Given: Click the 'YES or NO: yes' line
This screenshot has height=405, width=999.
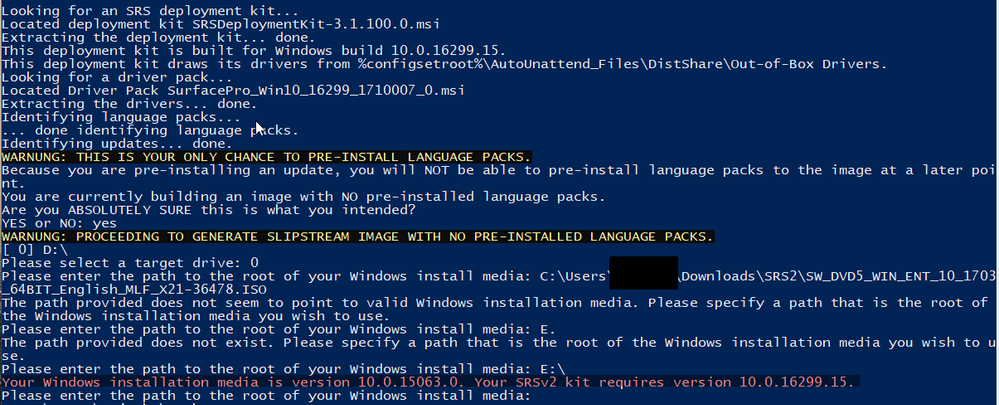Looking at the screenshot, I should 59,223.
